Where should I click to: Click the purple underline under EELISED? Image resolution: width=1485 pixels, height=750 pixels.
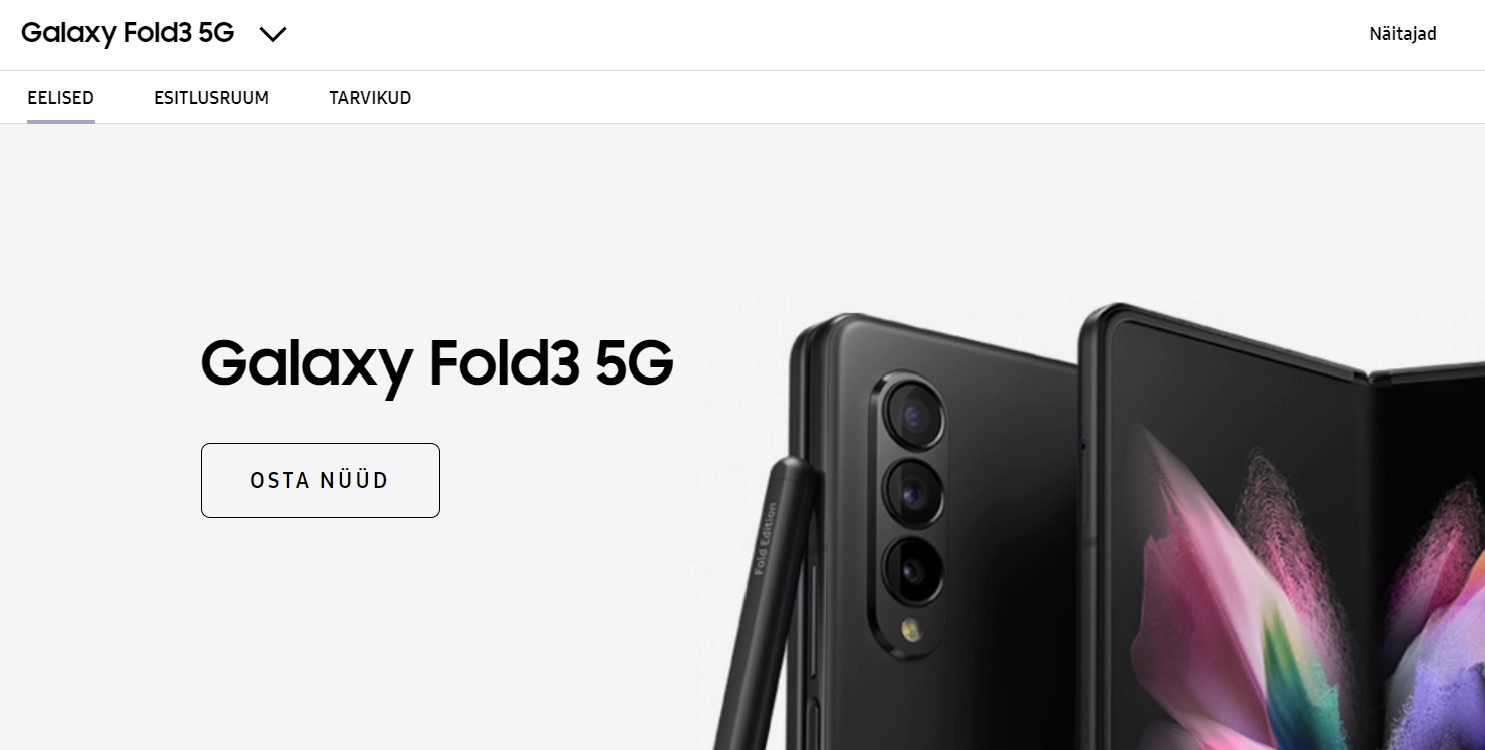click(x=61, y=121)
